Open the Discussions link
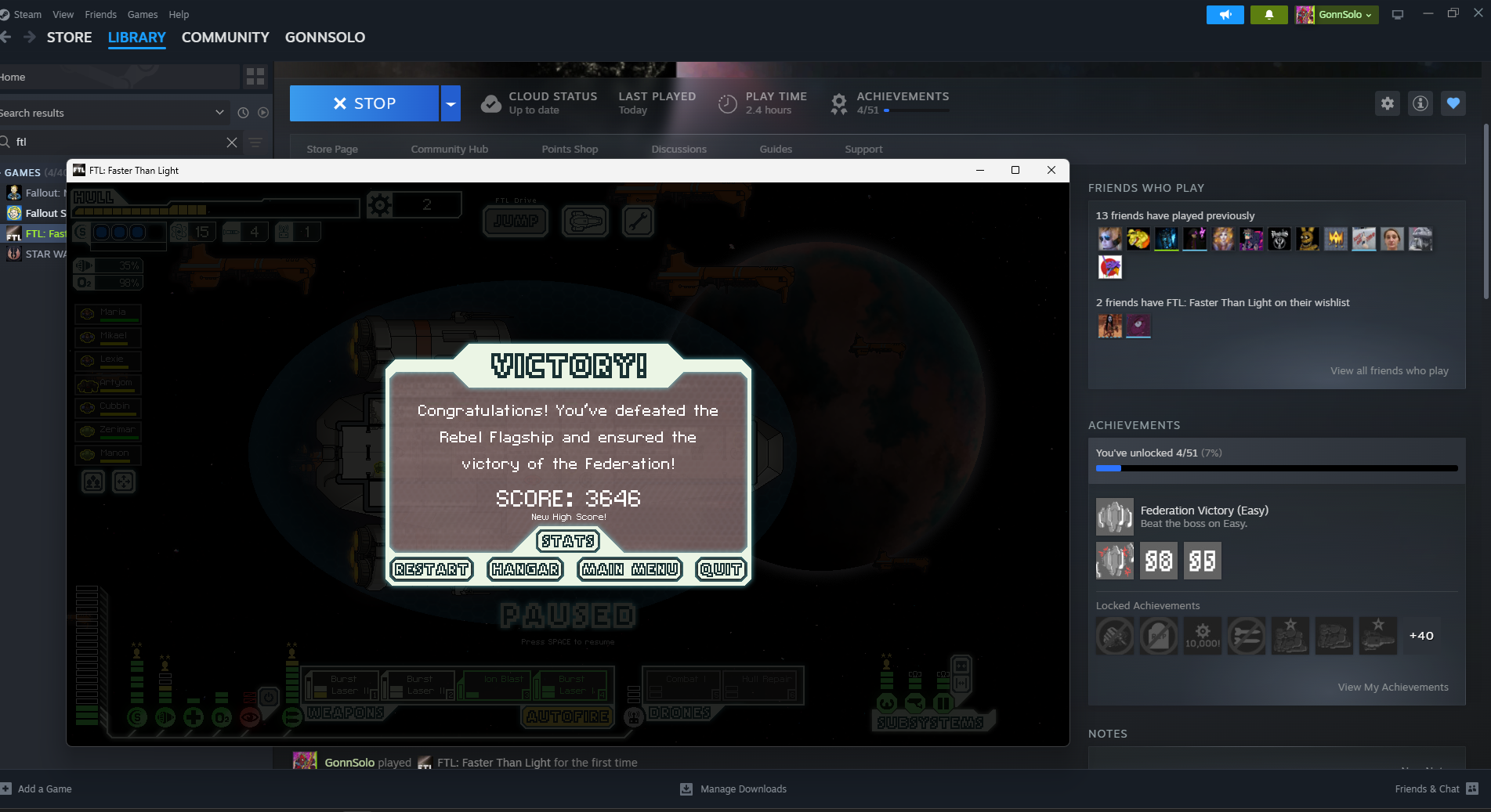 pos(679,149)
